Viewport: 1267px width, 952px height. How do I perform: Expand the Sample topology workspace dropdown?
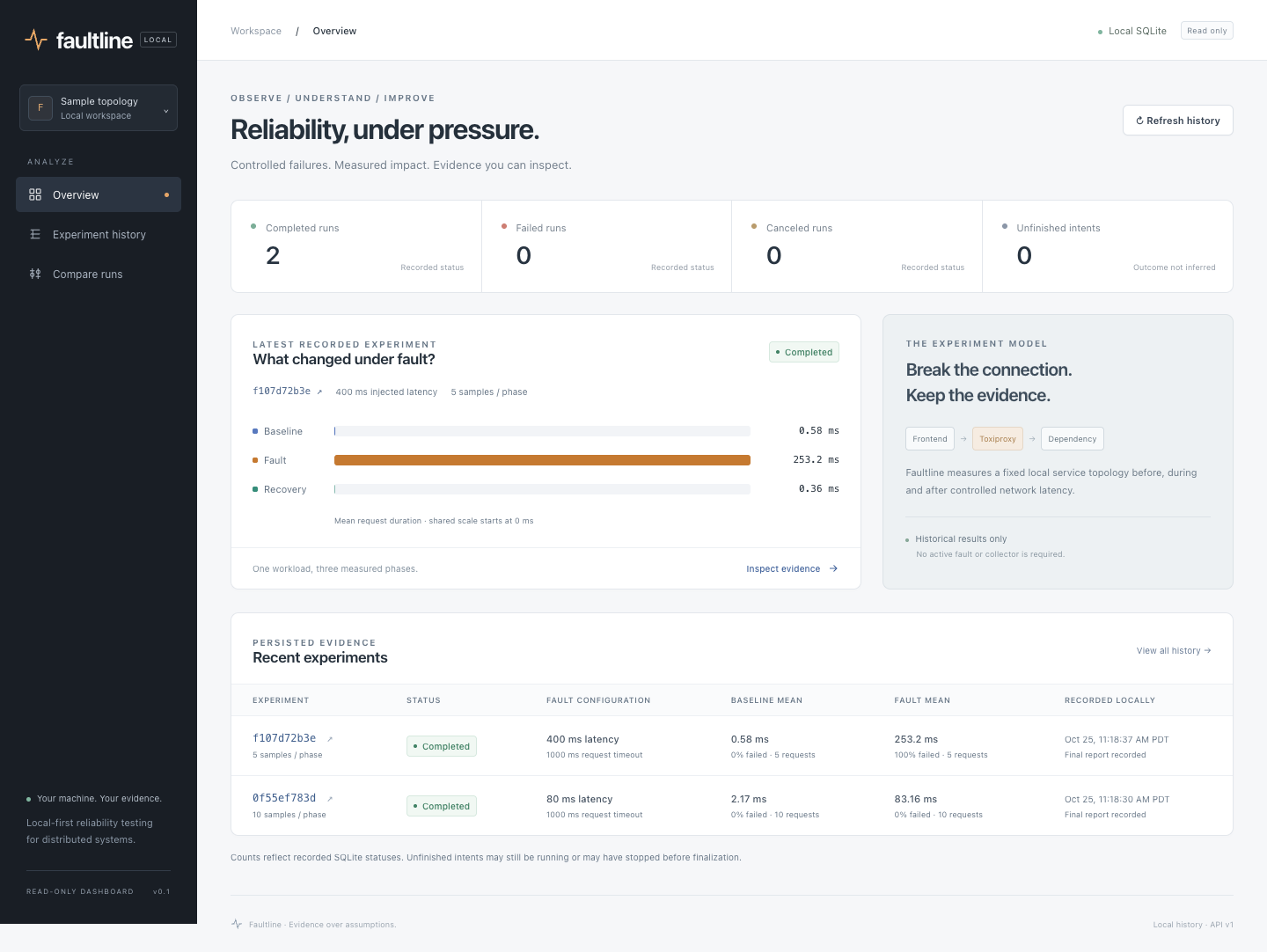click(99, 108)
